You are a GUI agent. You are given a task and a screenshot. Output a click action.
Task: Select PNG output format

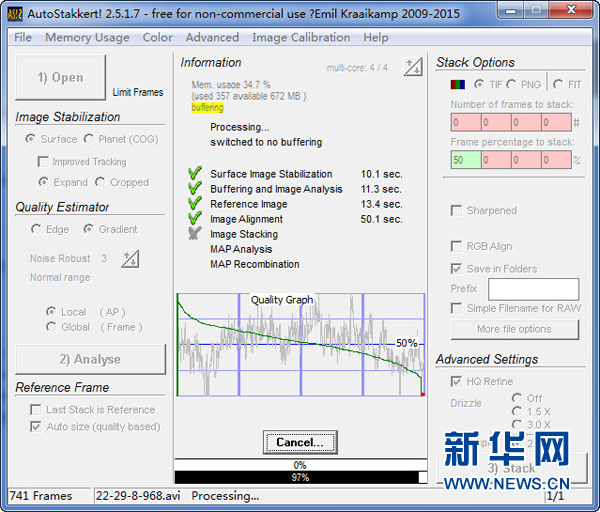tap(511, 84)
